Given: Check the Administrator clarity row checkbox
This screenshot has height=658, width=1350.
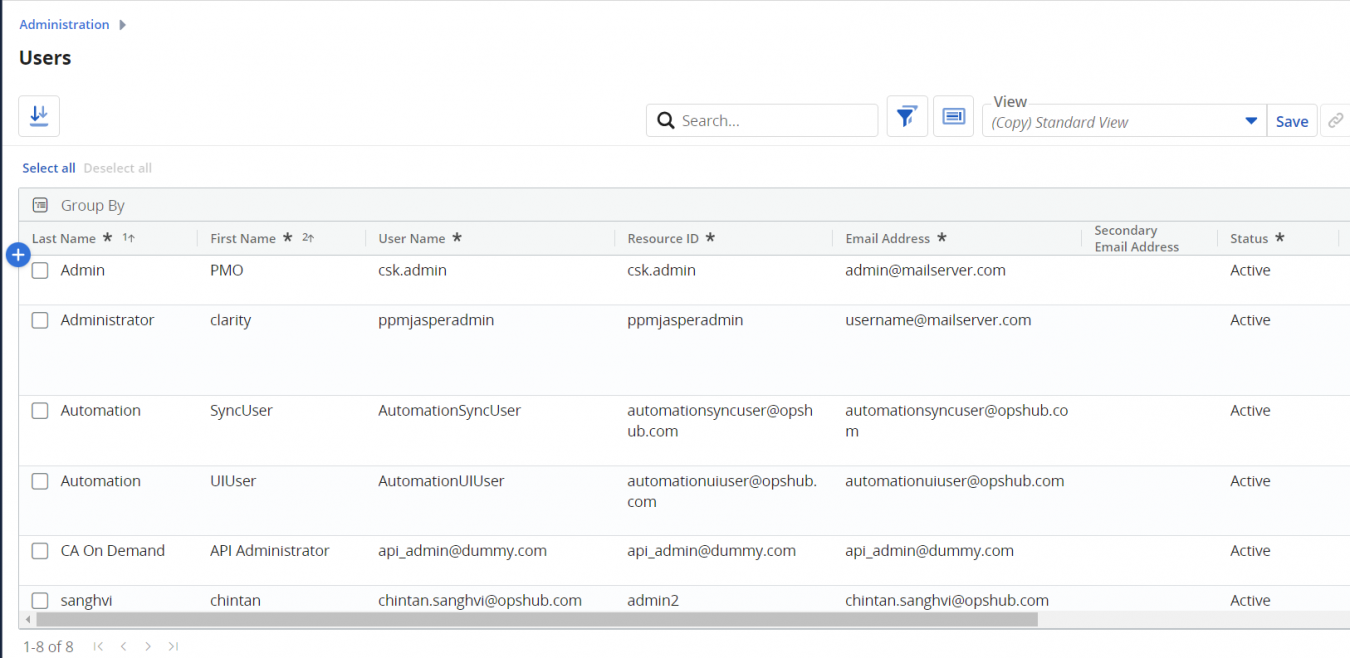Looking at the screenshot, I should coord(40,321).
